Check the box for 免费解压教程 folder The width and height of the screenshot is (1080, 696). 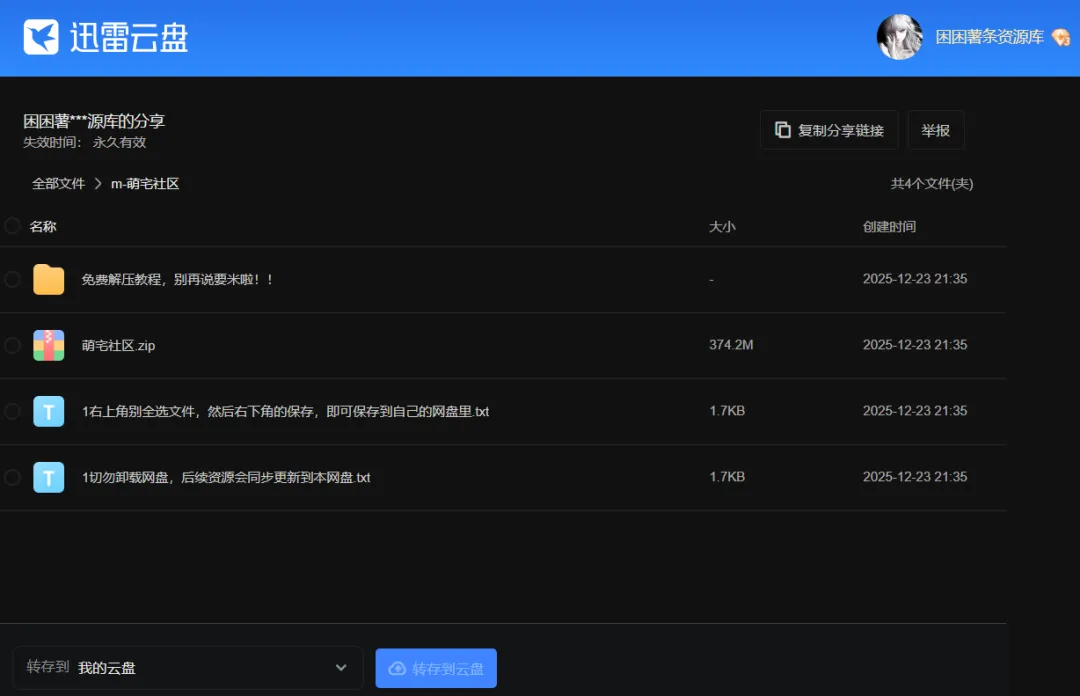pyautogui.click(x=12, y=279)
